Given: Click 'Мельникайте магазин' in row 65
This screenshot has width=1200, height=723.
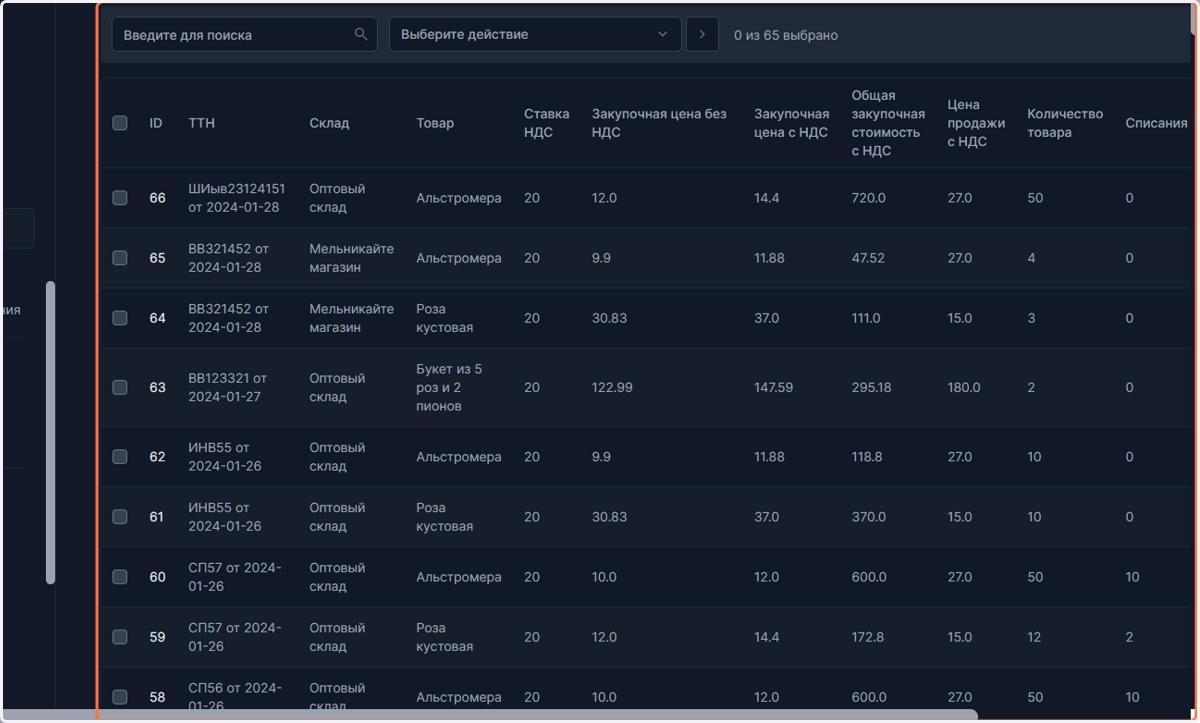Looking at the screenshot, I should (352, 258).
